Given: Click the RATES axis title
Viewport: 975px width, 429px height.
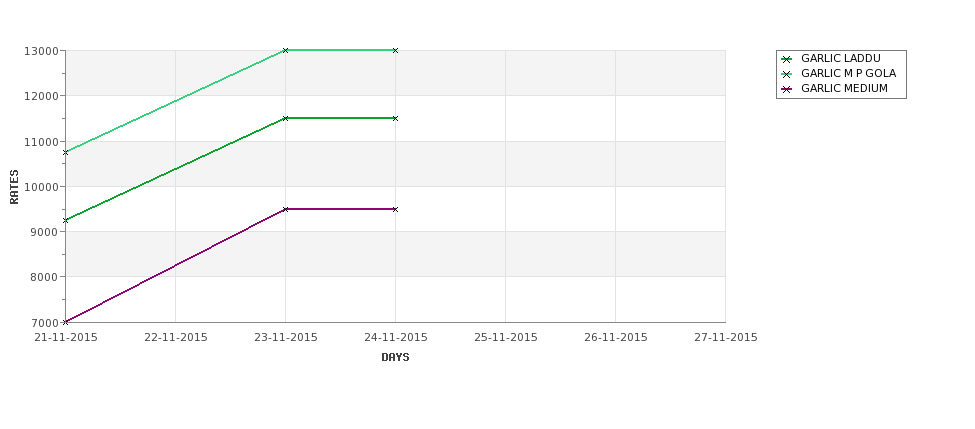Looking at the screenshot, I should pyautogui.click(x=14, y=187).
